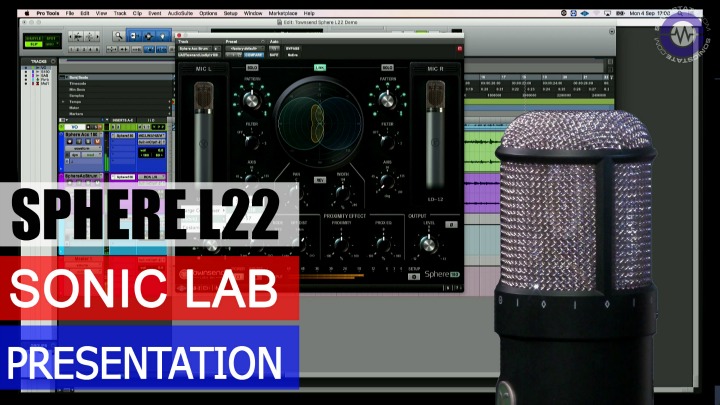Toggle the REV button below the polar display
The image size is (720, 405).
coord(320,180)
